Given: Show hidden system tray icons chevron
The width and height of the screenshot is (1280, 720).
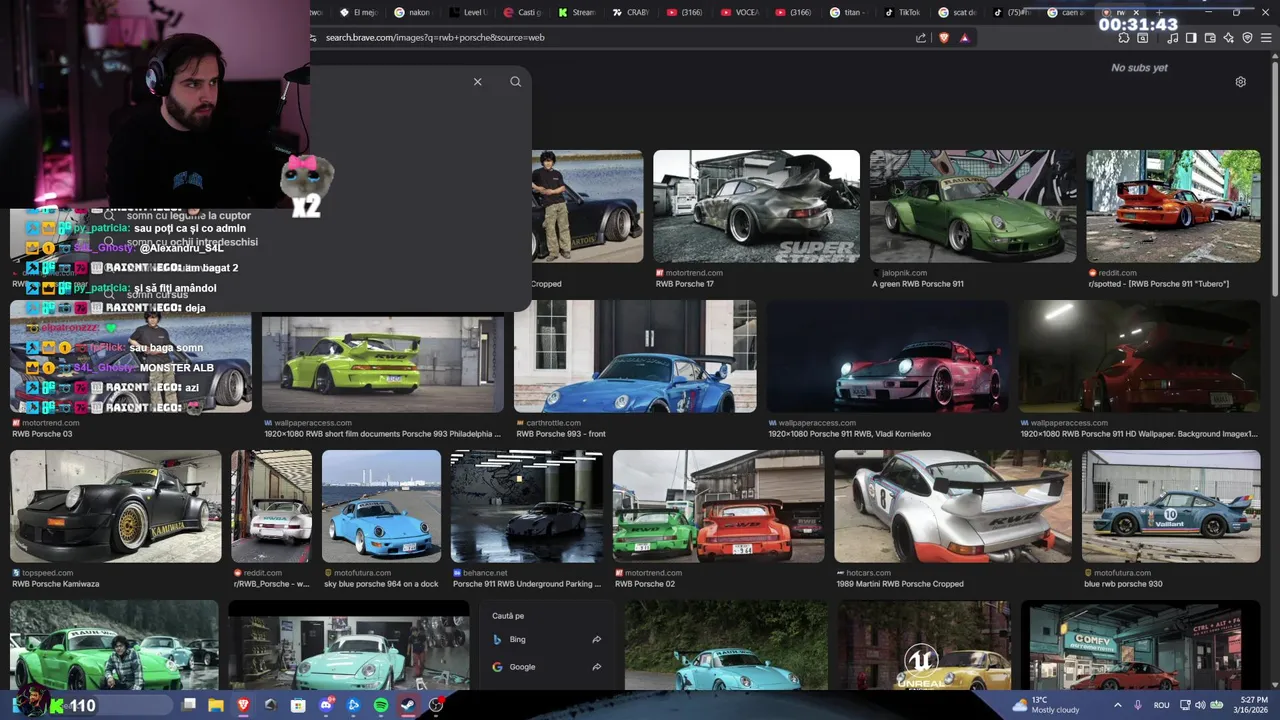Looking at the screenshot, I should pos(1118,705).
